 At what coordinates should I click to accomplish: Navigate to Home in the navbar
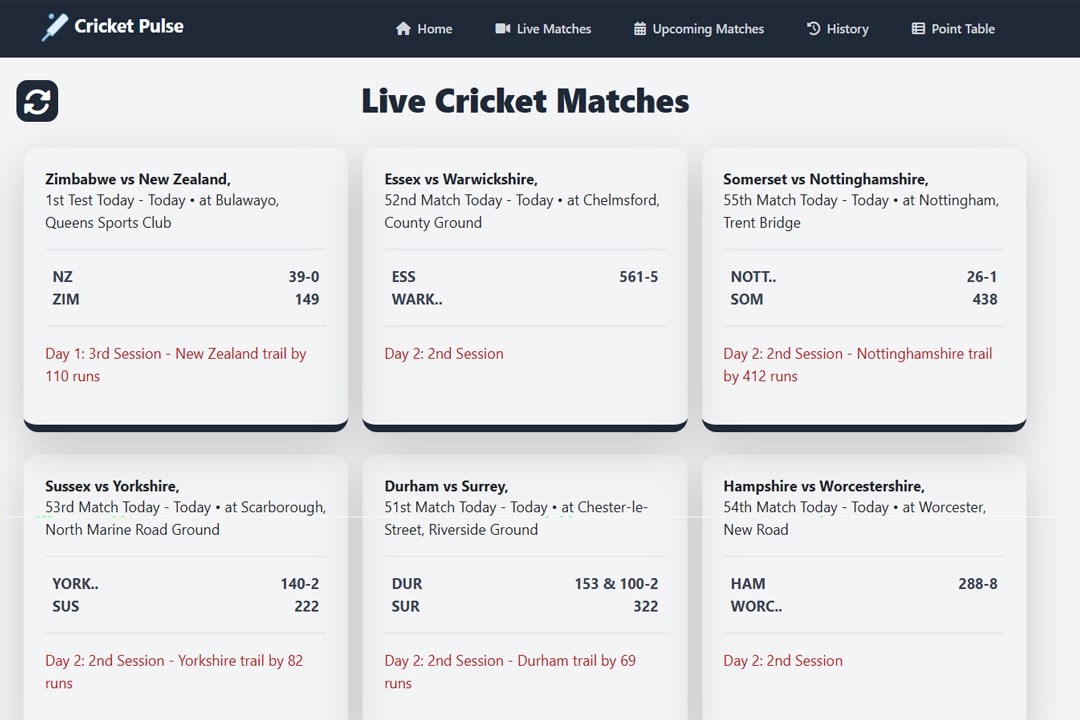(424, 29)
